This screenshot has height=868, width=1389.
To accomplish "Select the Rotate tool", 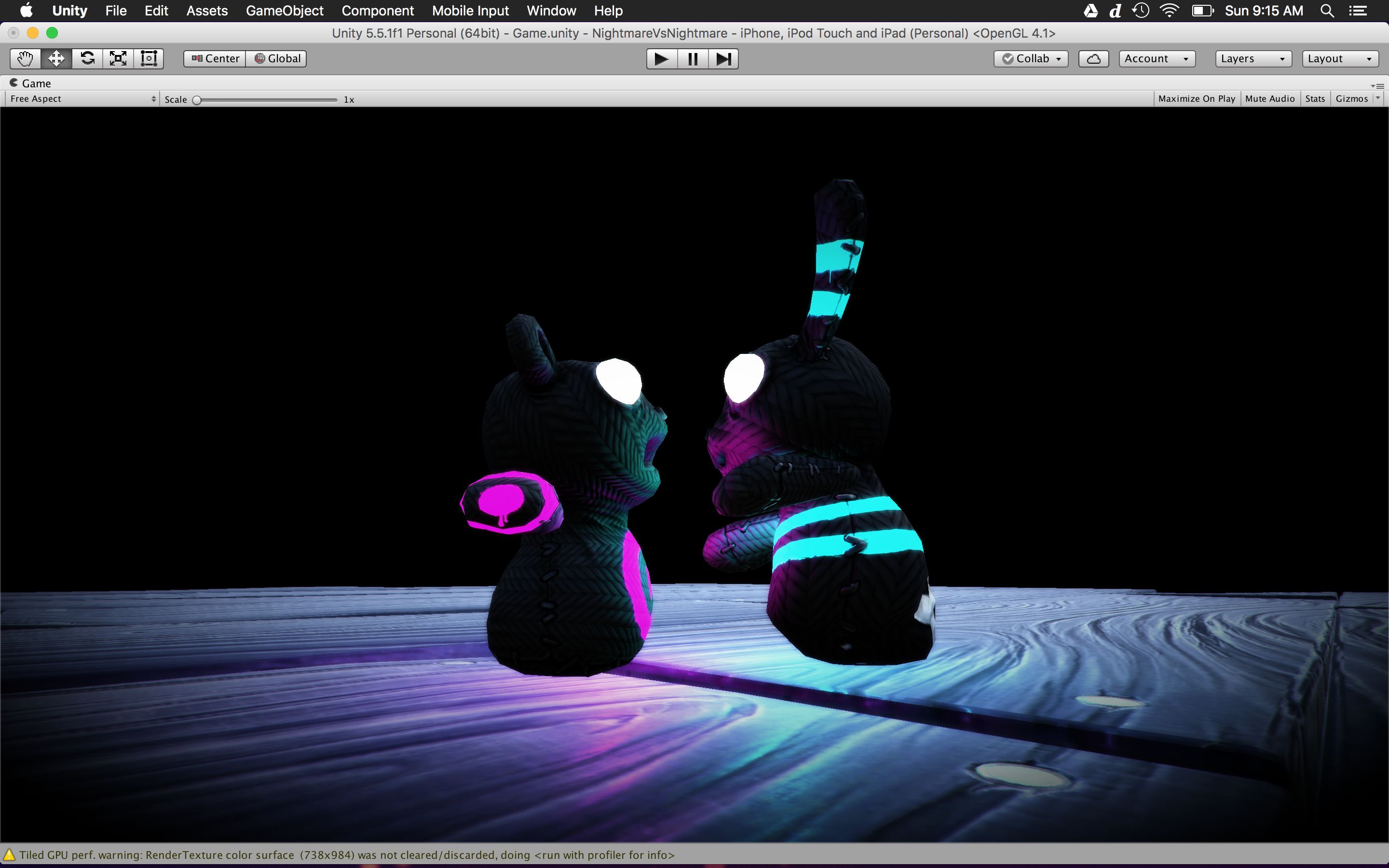I will tap(87, 58).
